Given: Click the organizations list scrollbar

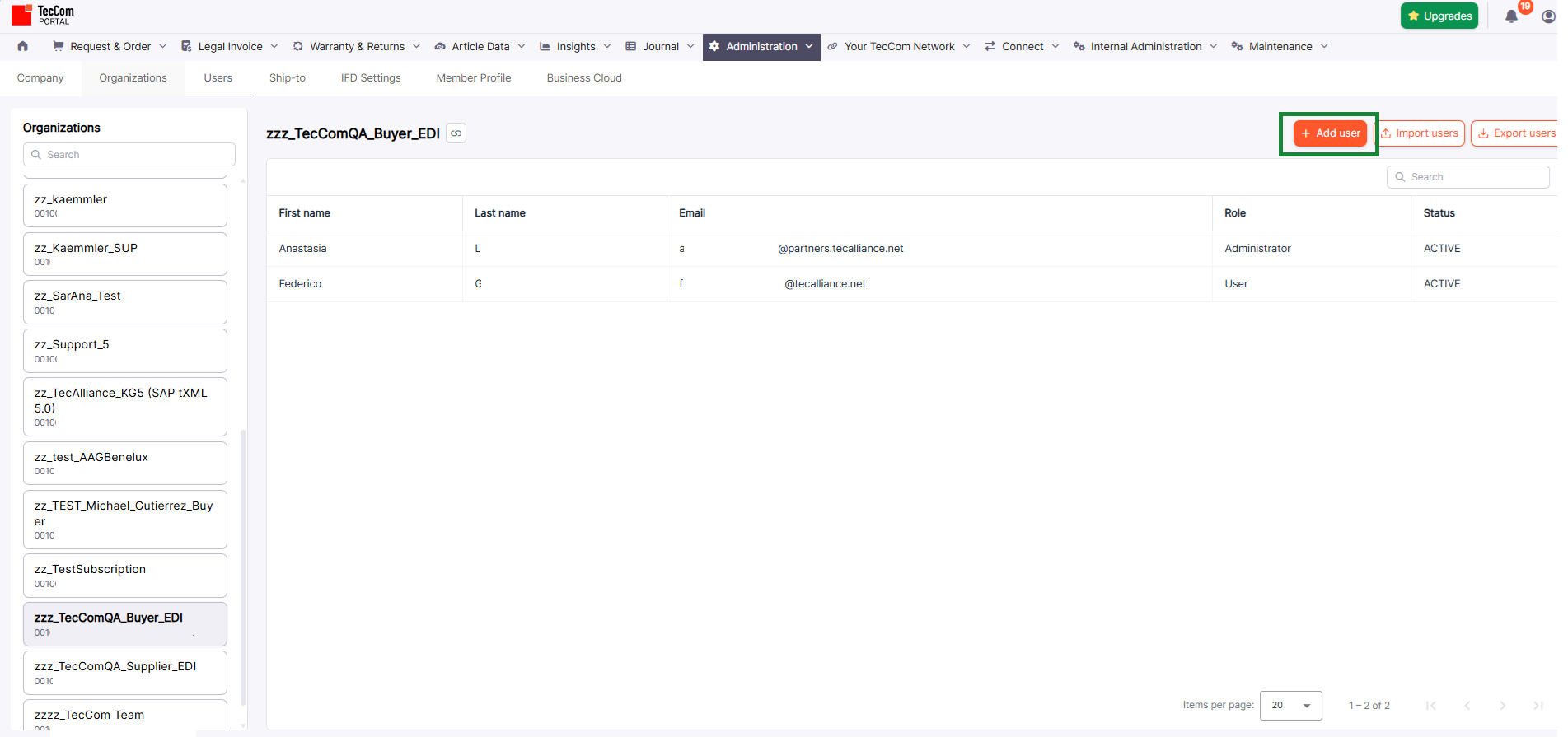Looking at the screenshot, I should [243, 568].
